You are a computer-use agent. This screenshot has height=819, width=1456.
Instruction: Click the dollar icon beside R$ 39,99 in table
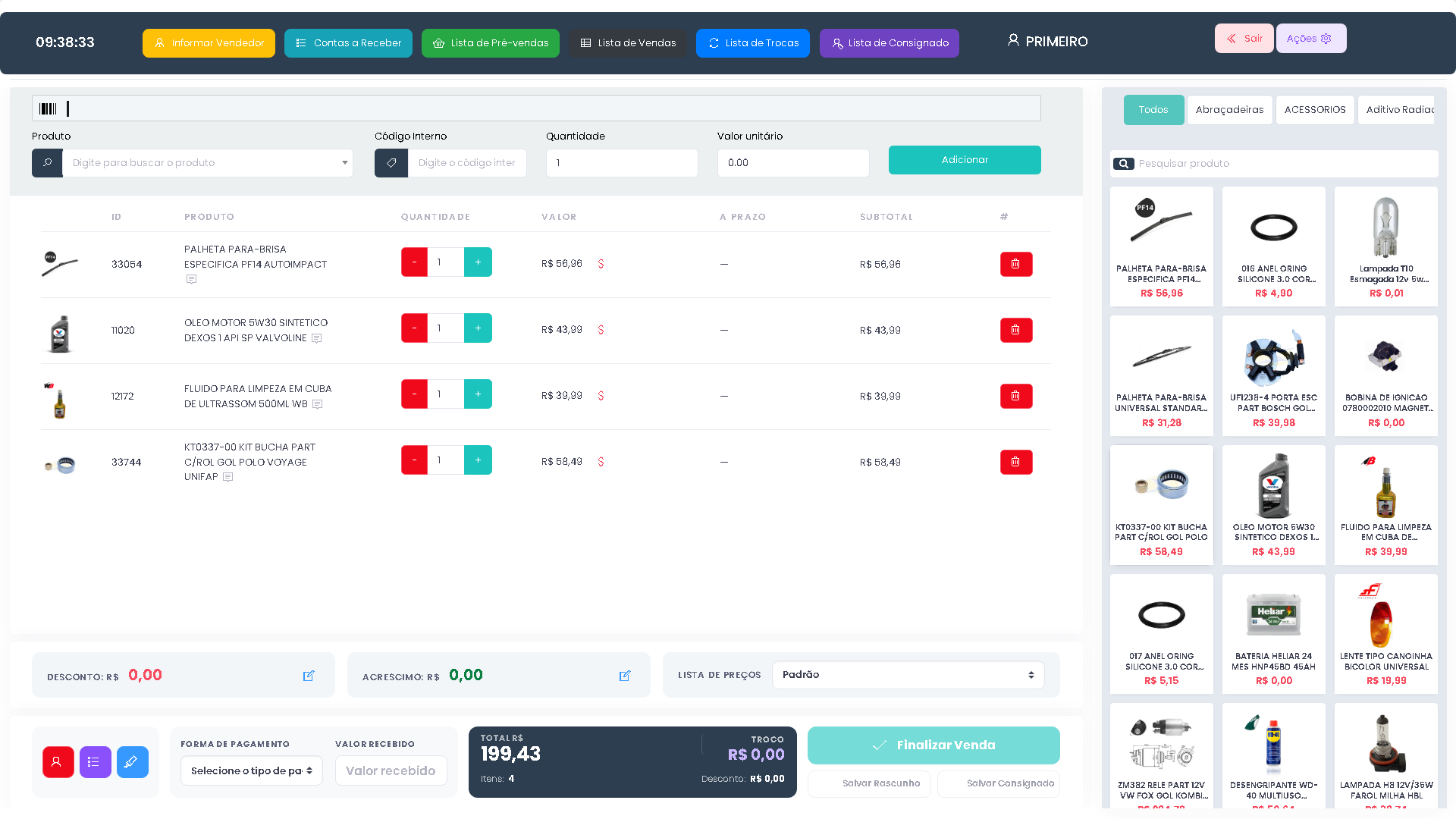601,396
